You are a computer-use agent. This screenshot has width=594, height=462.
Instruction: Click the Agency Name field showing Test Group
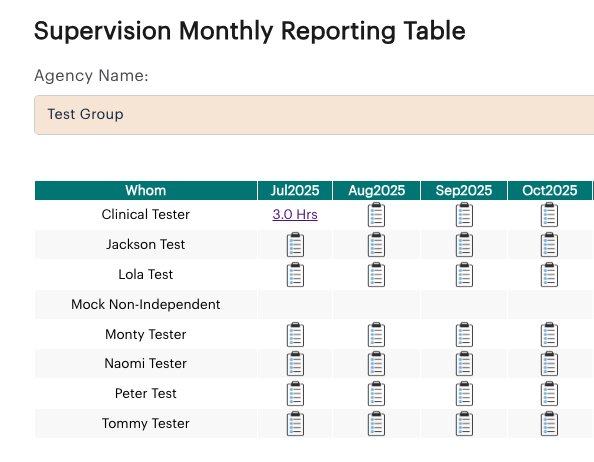(x=314, y=115)
